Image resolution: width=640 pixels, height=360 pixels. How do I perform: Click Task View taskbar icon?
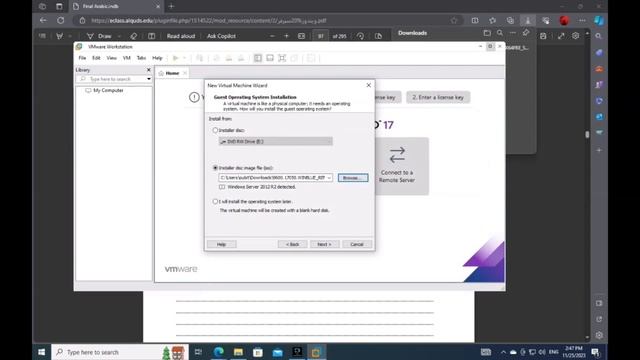(198, 352)
